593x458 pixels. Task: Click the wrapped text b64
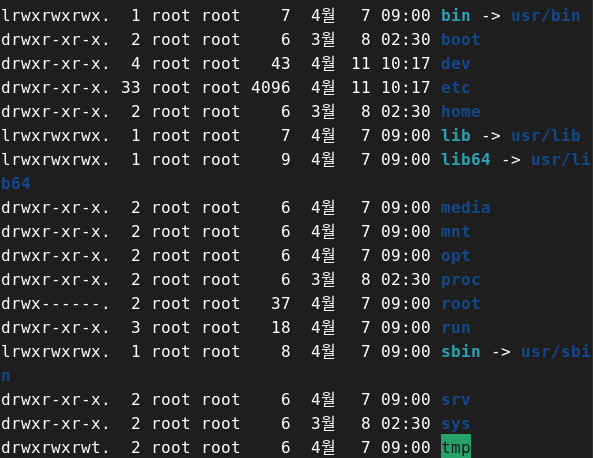point(16,183)
